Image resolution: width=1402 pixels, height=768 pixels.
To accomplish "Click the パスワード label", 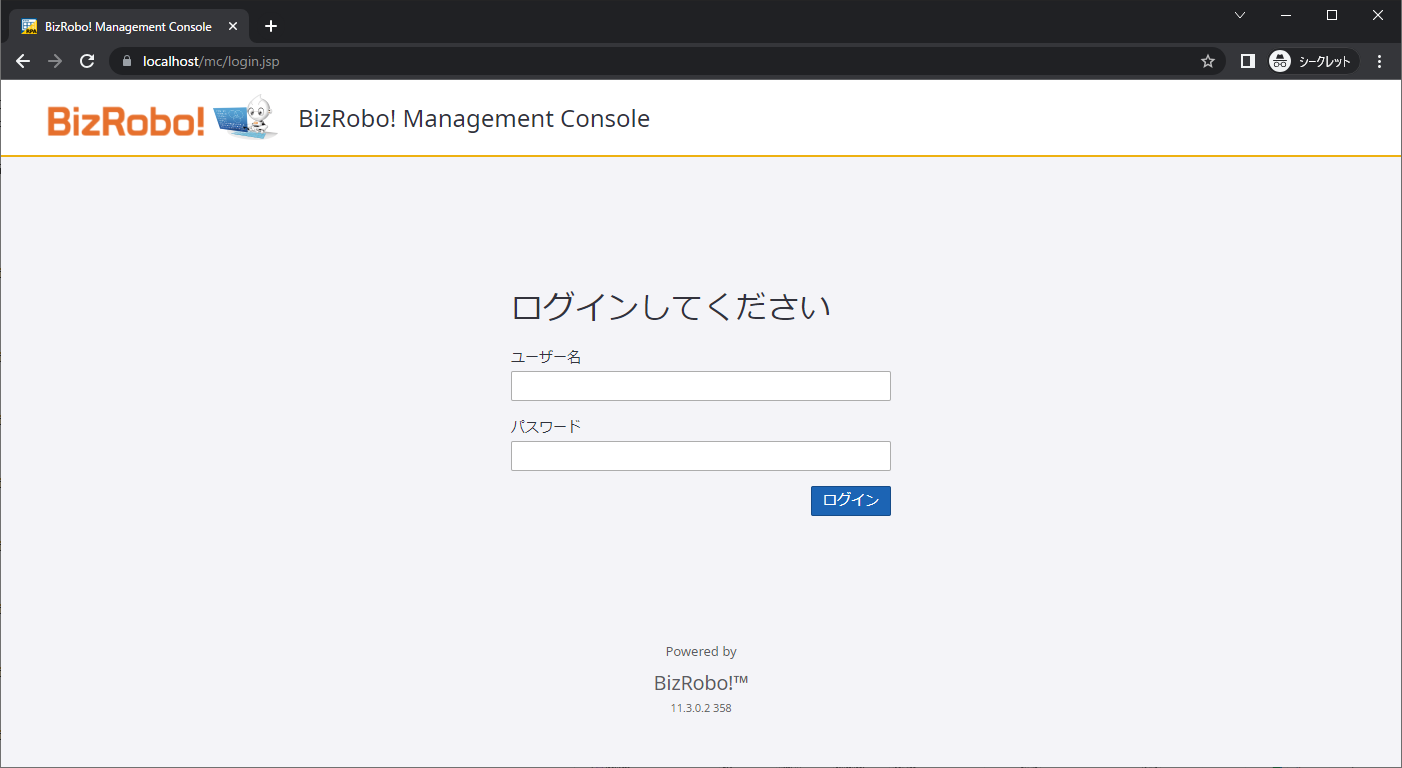I will tap(546, 426).
